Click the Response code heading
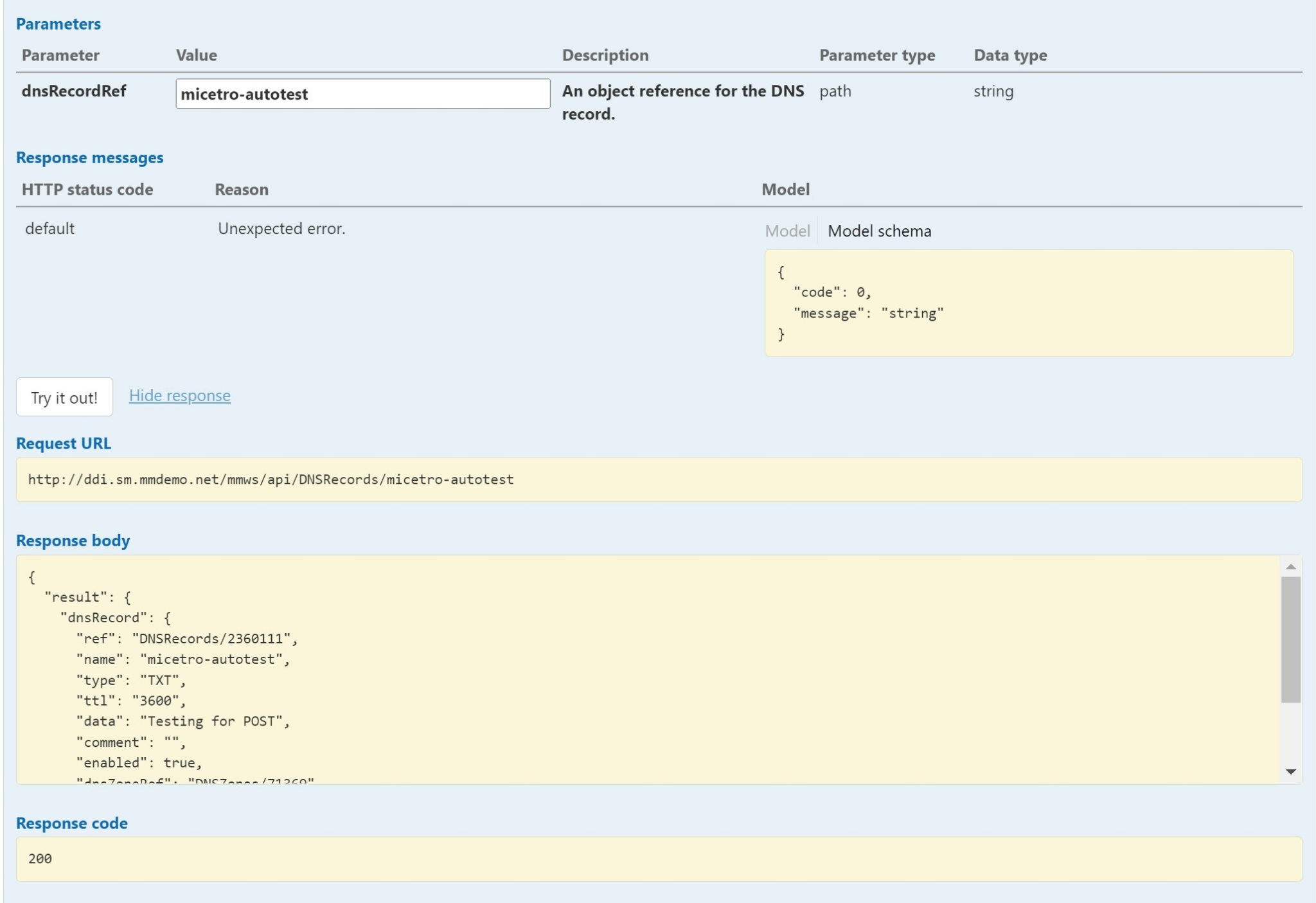The height and width of the screenshot is (903, 1316). click(x=72, y=823)
